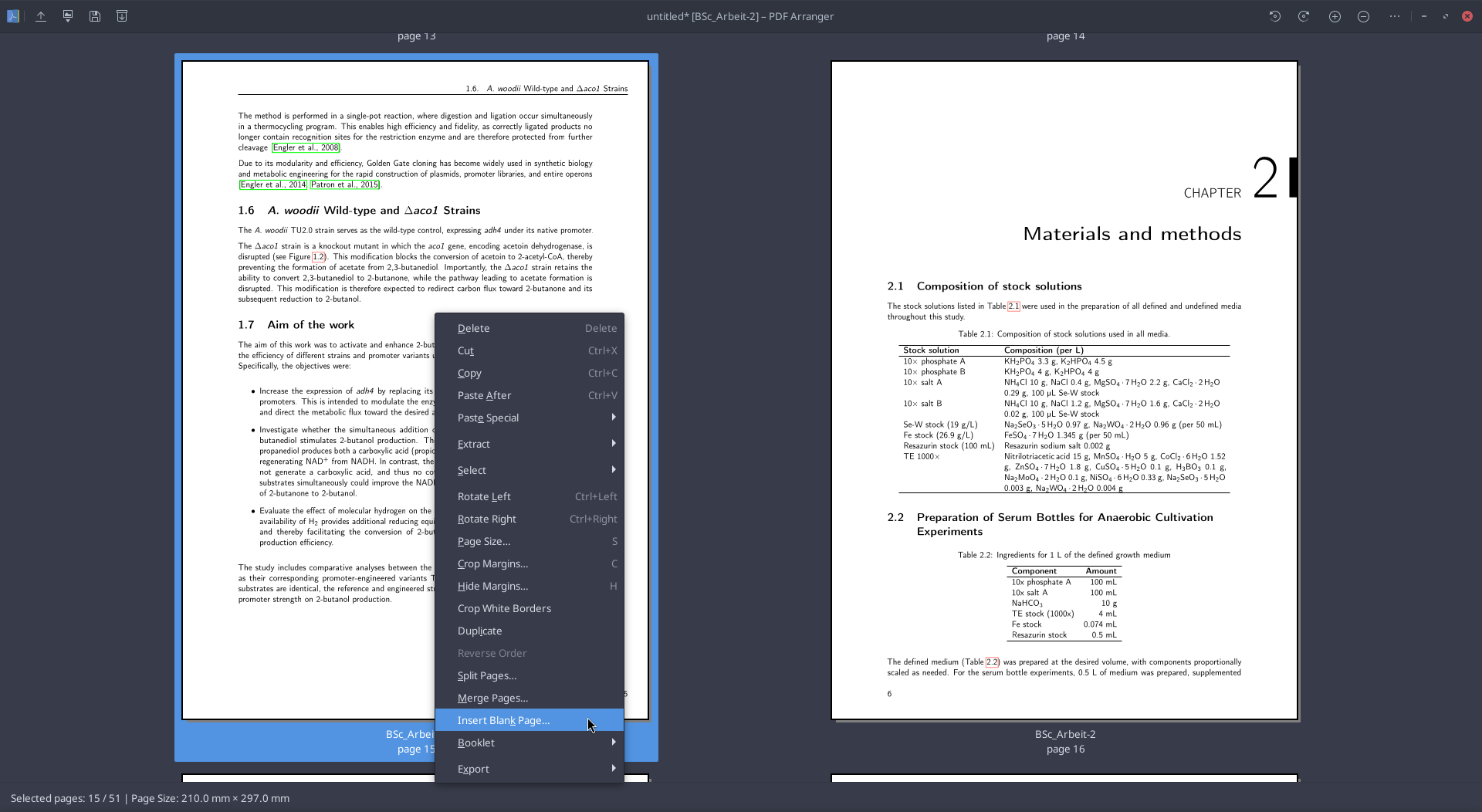Rotate the selected page left via titlebar icon
1482x812 pixels.
pos(1274,15)
